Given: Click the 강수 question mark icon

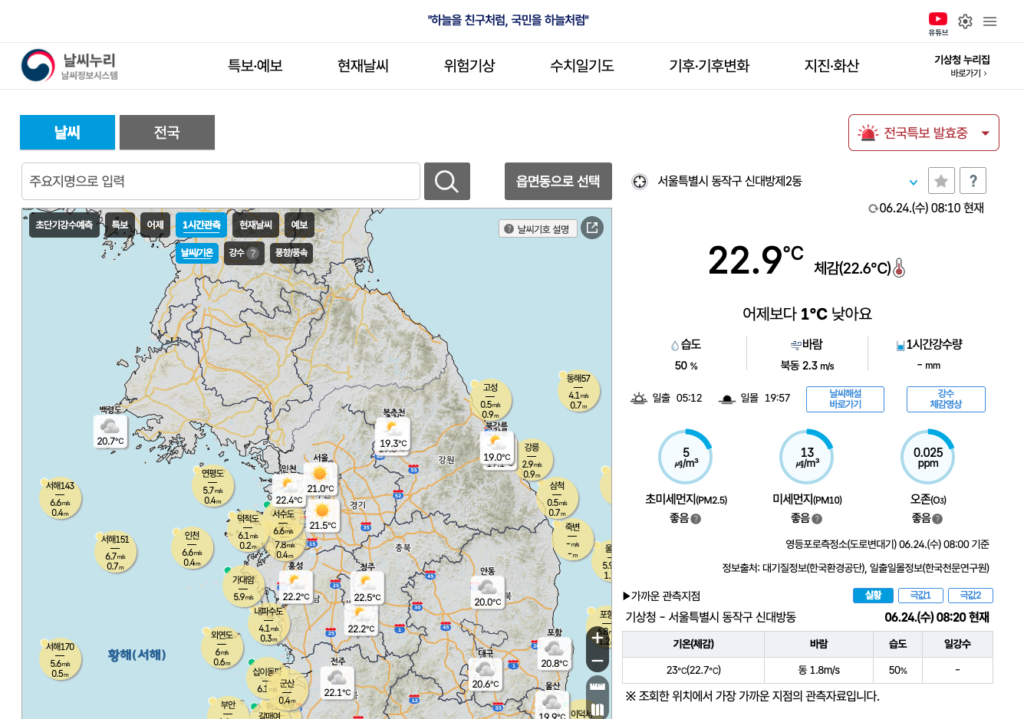Looking at the screenshot, I should tap(253, 253).
